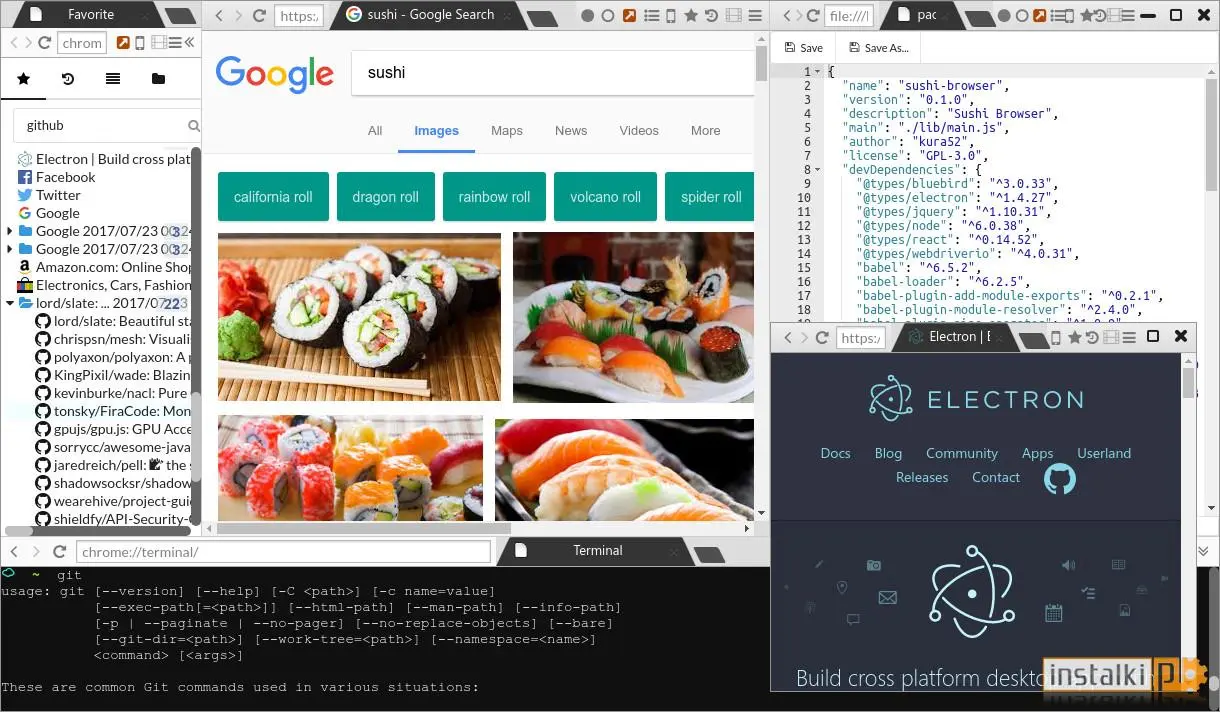Click the Electron window vertical scrollbar
This screenshot has width=1220, height=712.
(x=1188, y=383)
